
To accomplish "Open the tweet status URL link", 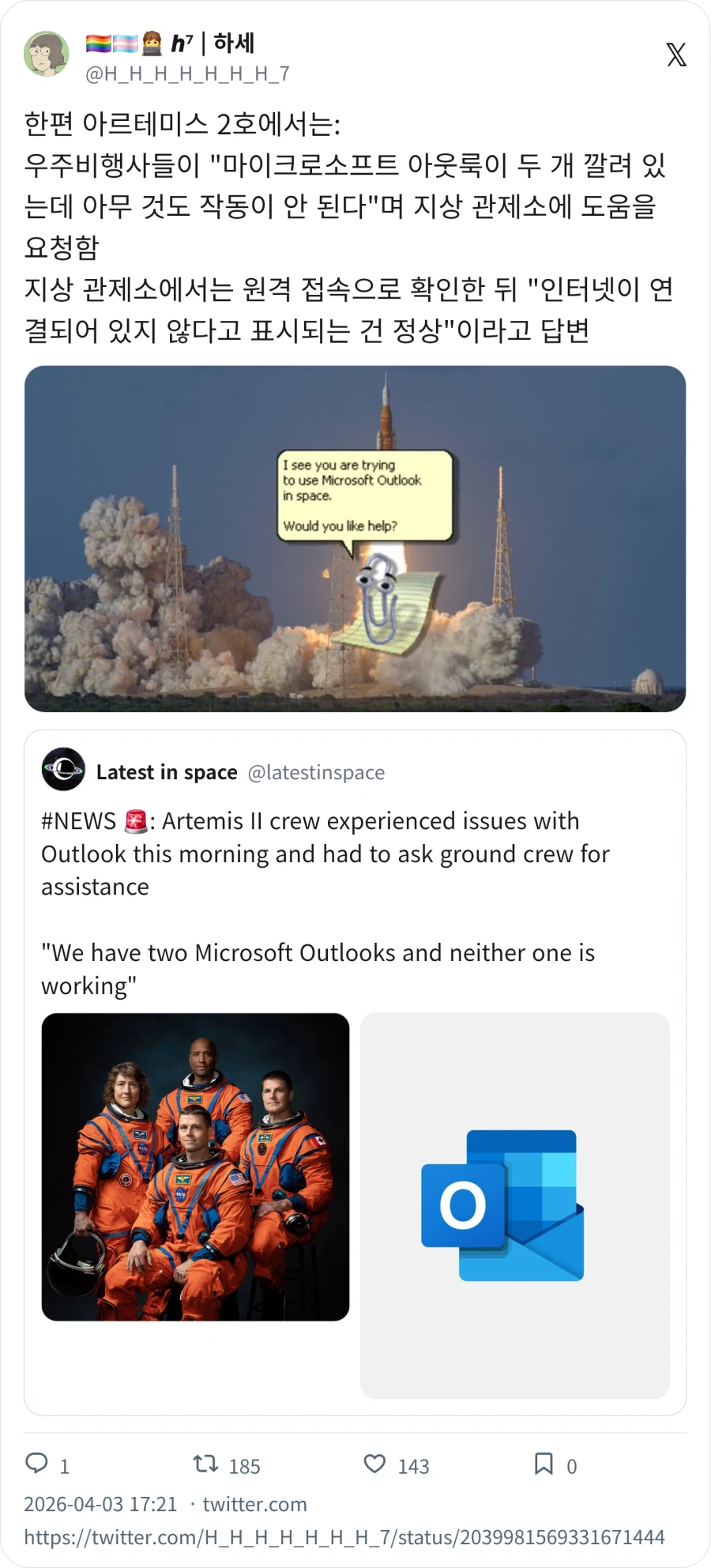I will coord(344,1537).
